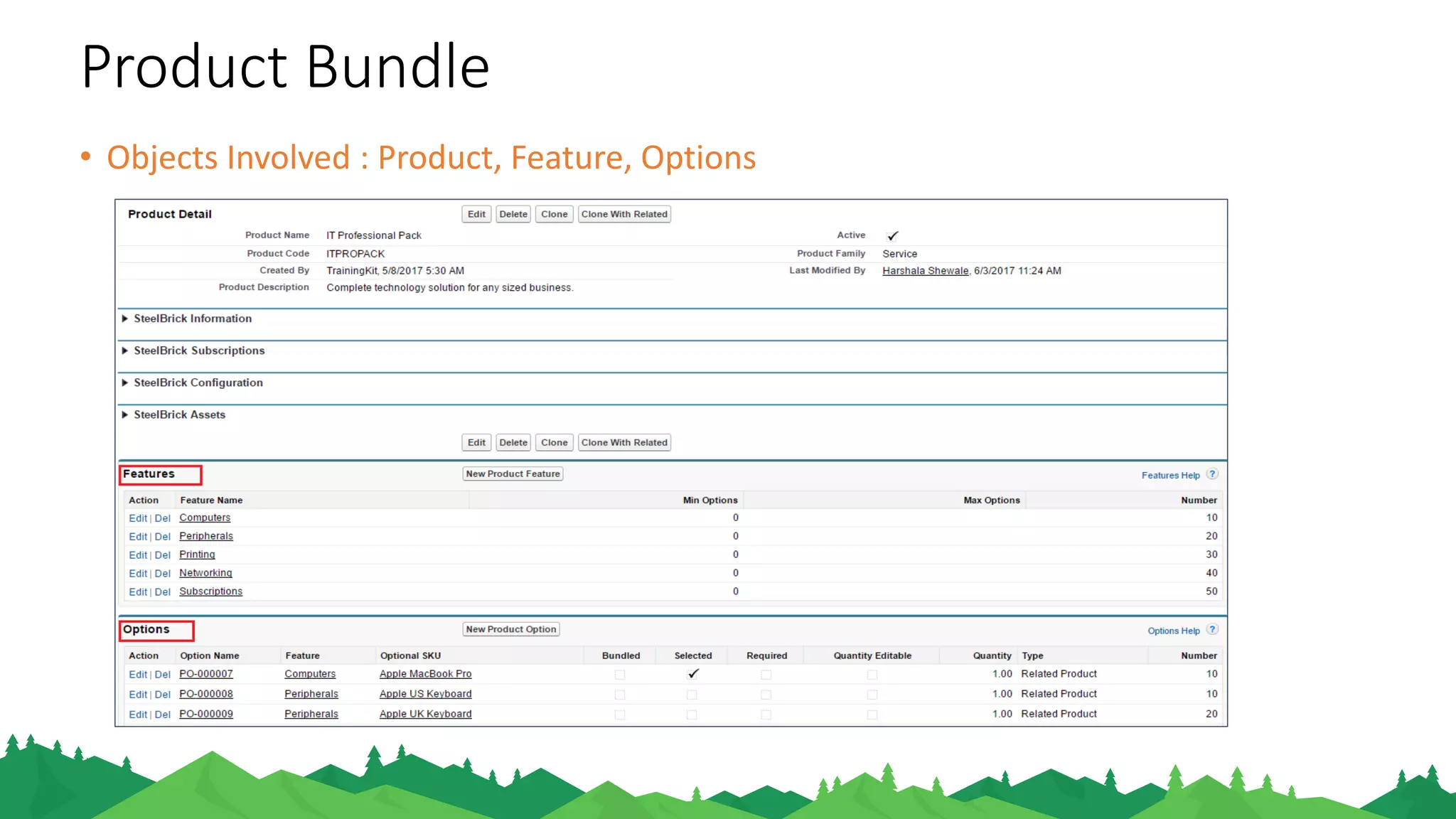Click New Product Feature button

point(513,473)
